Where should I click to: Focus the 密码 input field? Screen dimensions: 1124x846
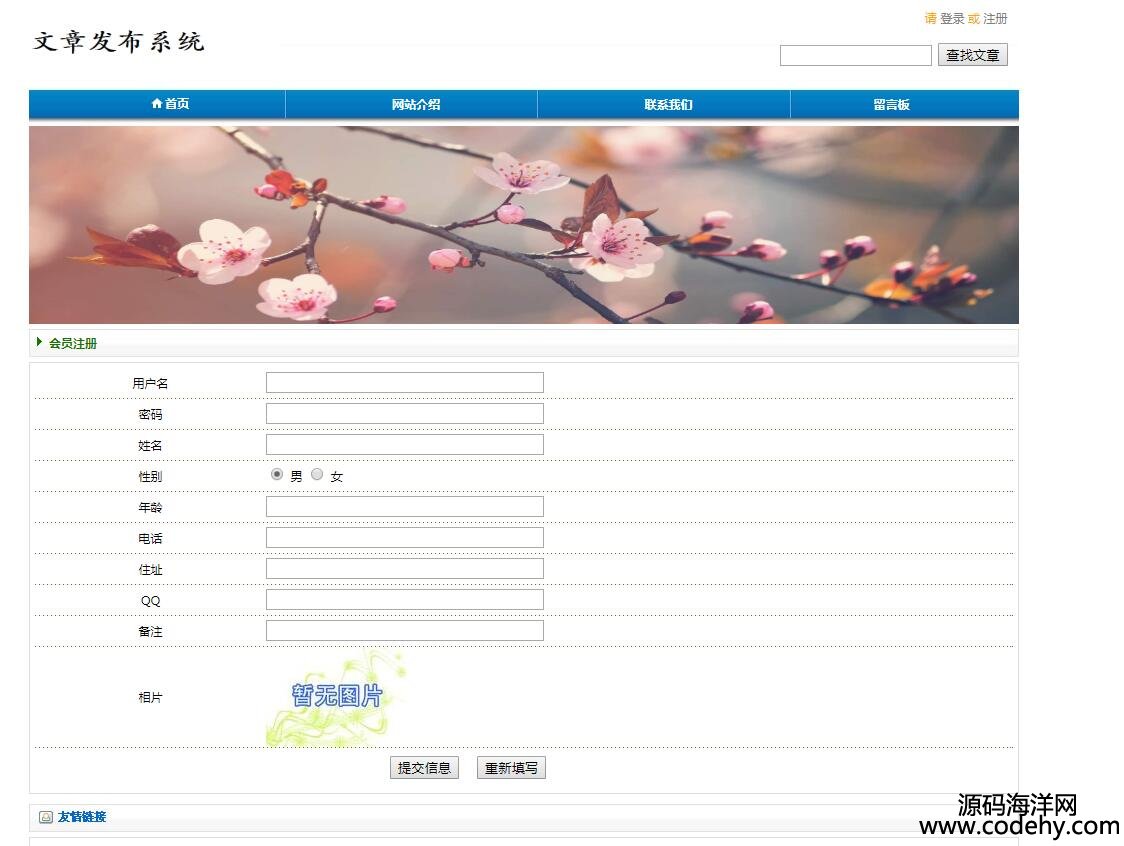pos(405,414)
